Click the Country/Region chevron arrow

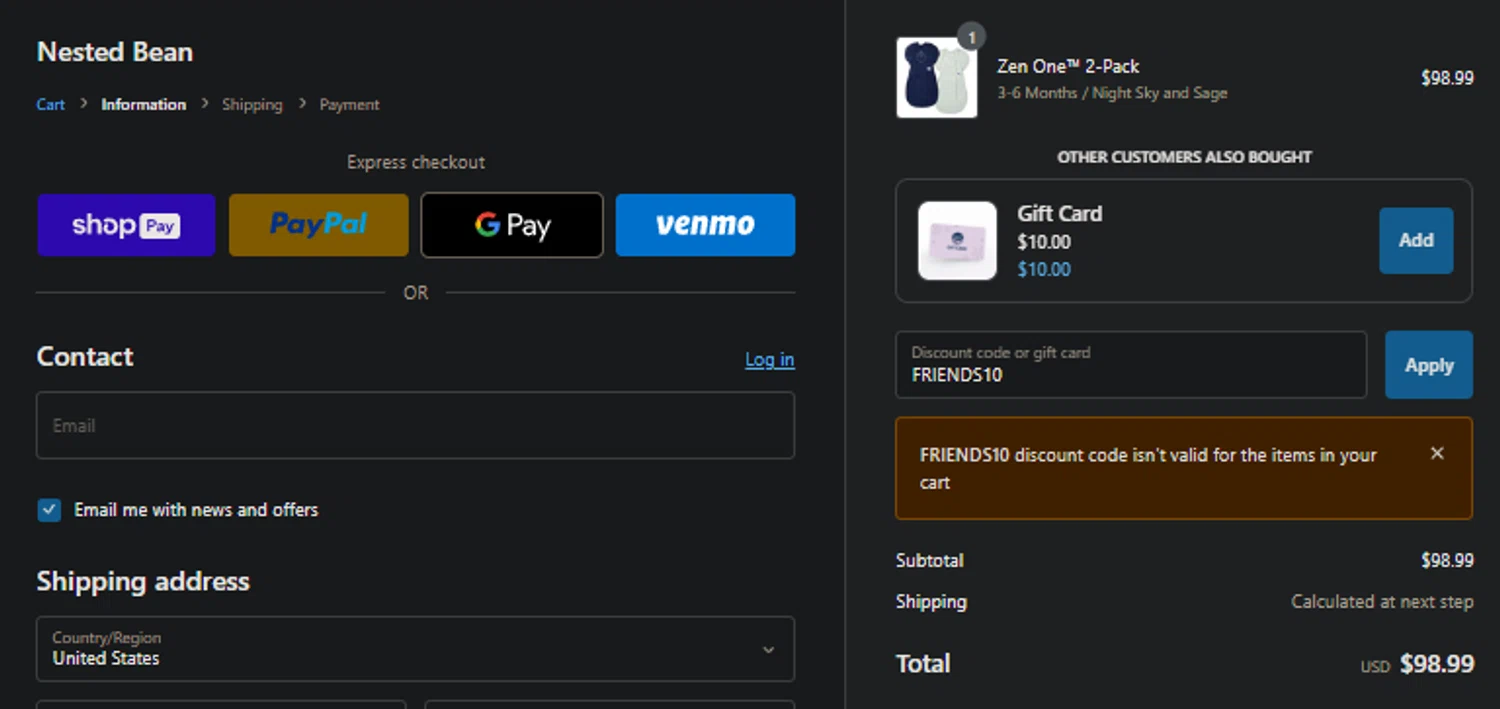768,649
